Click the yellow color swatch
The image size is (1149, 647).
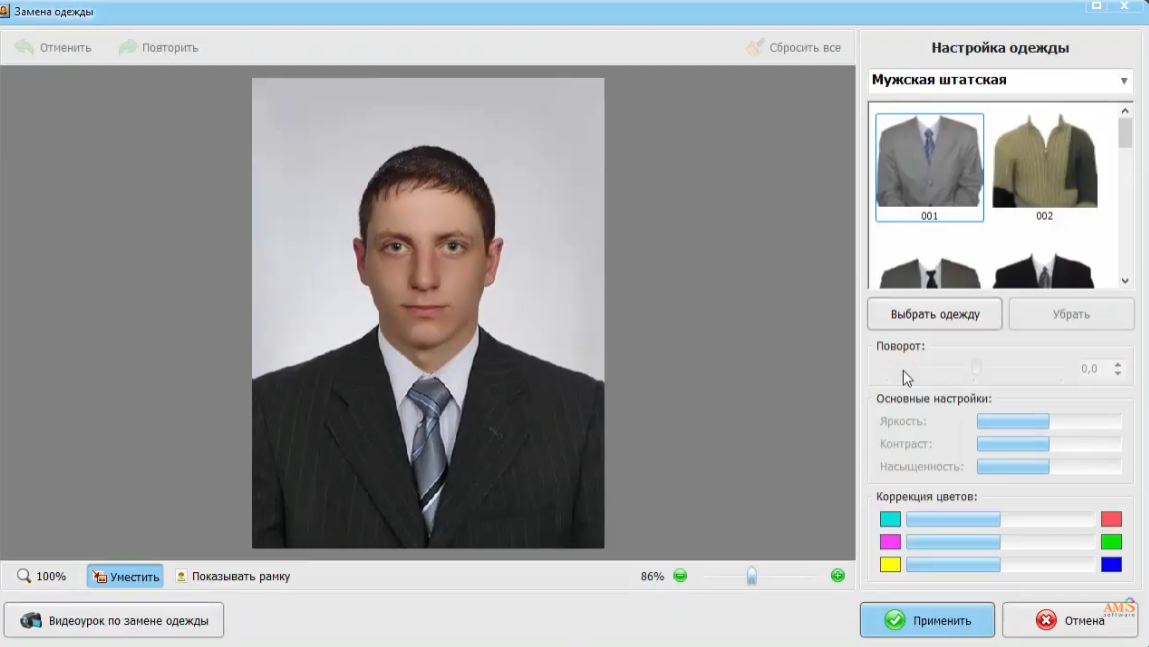pyautogui.click(x=890, y=565)
